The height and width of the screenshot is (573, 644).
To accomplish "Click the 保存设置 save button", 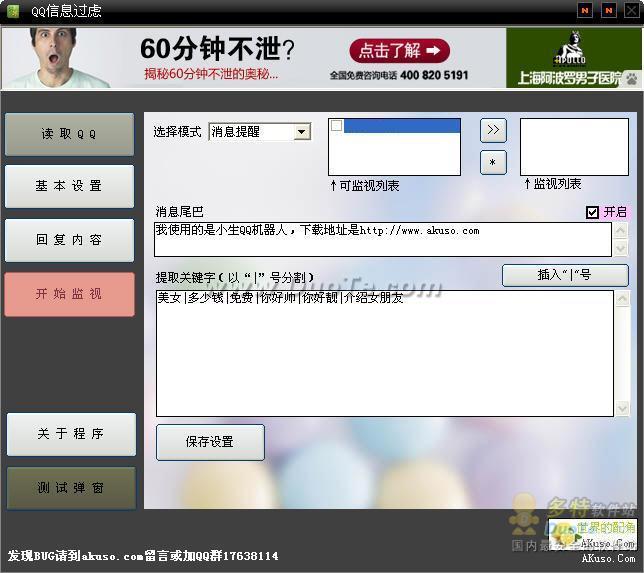I will [210, 442].
